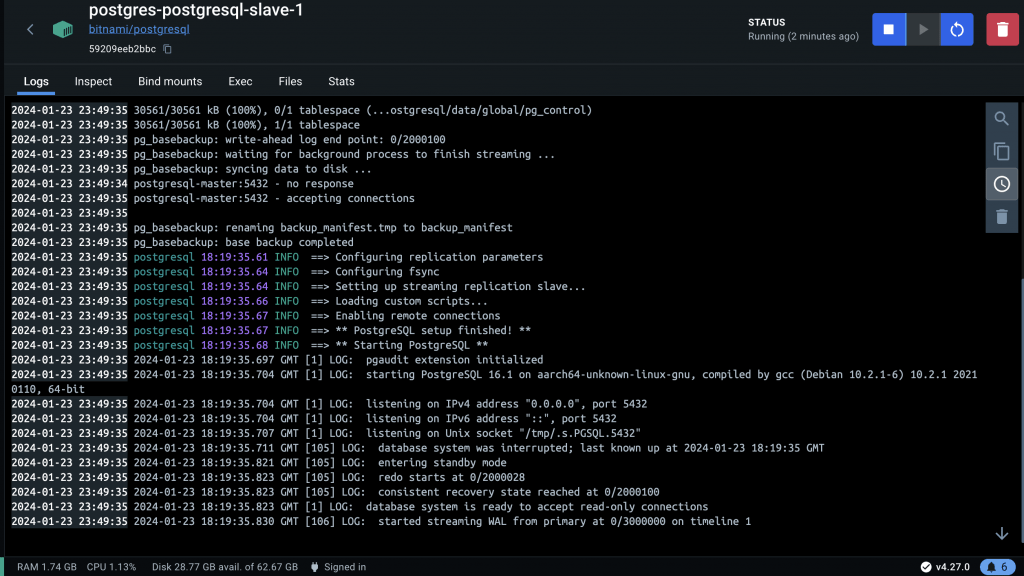Show the Stats tab

pos(341,81)
